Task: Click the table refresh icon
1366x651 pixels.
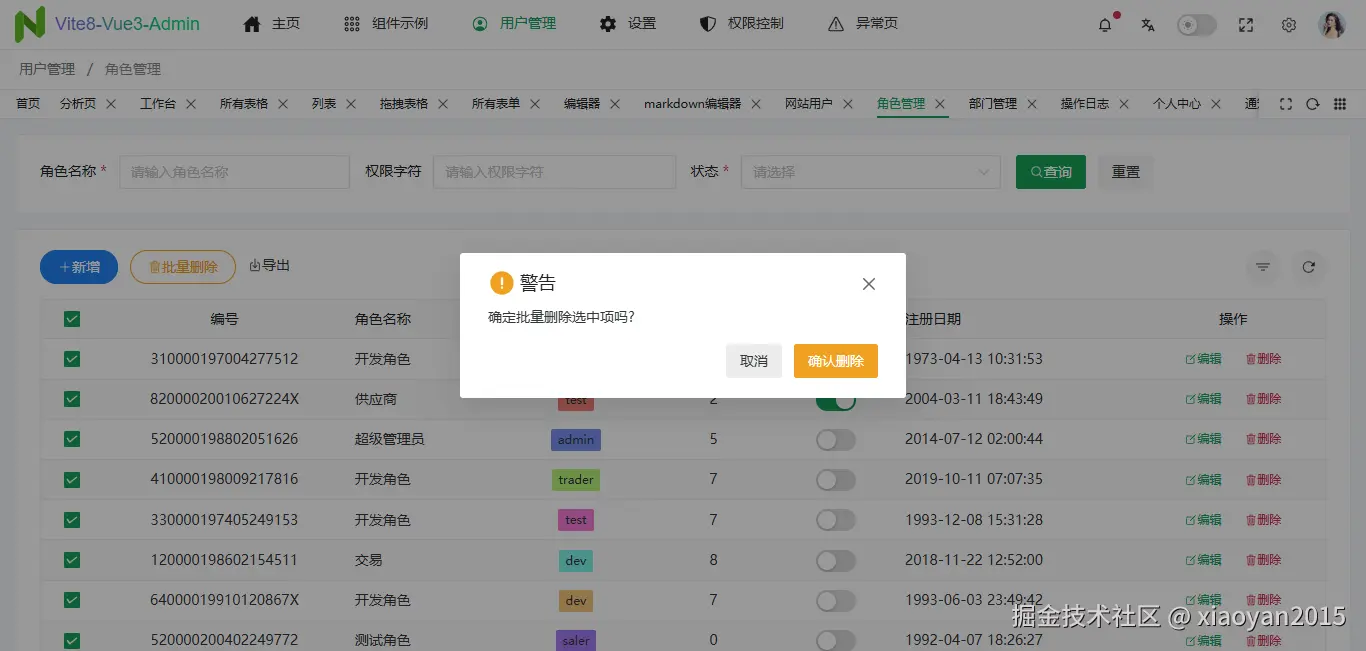Action: click(x=1308, y=267)
